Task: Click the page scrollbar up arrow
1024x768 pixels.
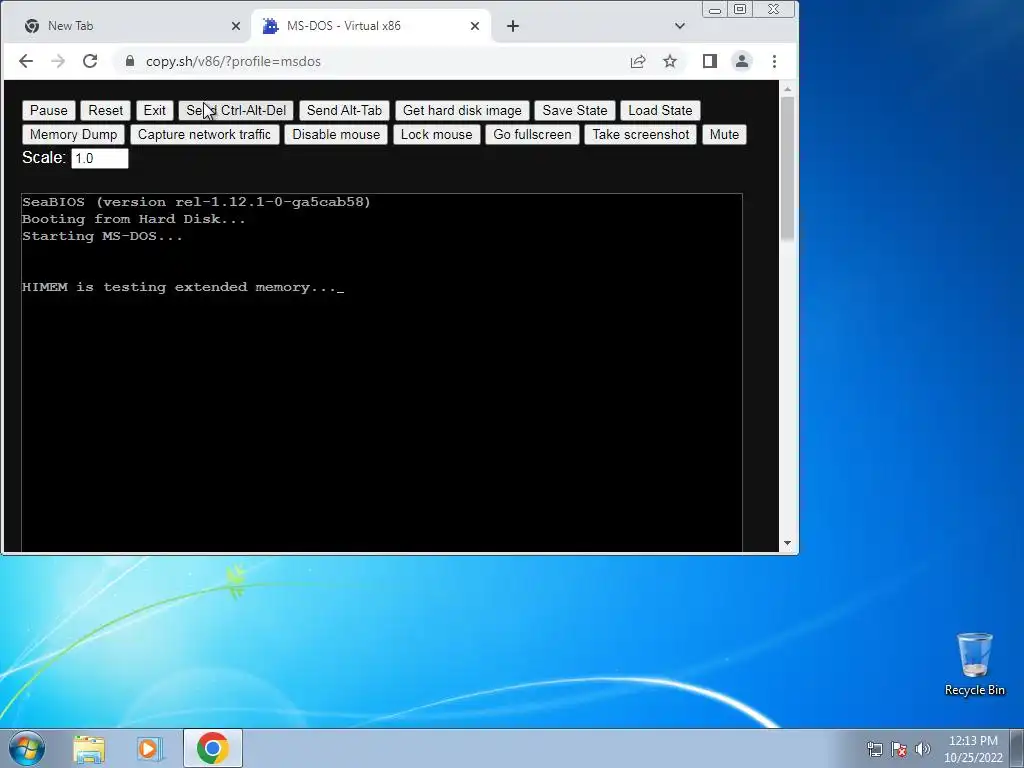Action: tap(787, 89)
